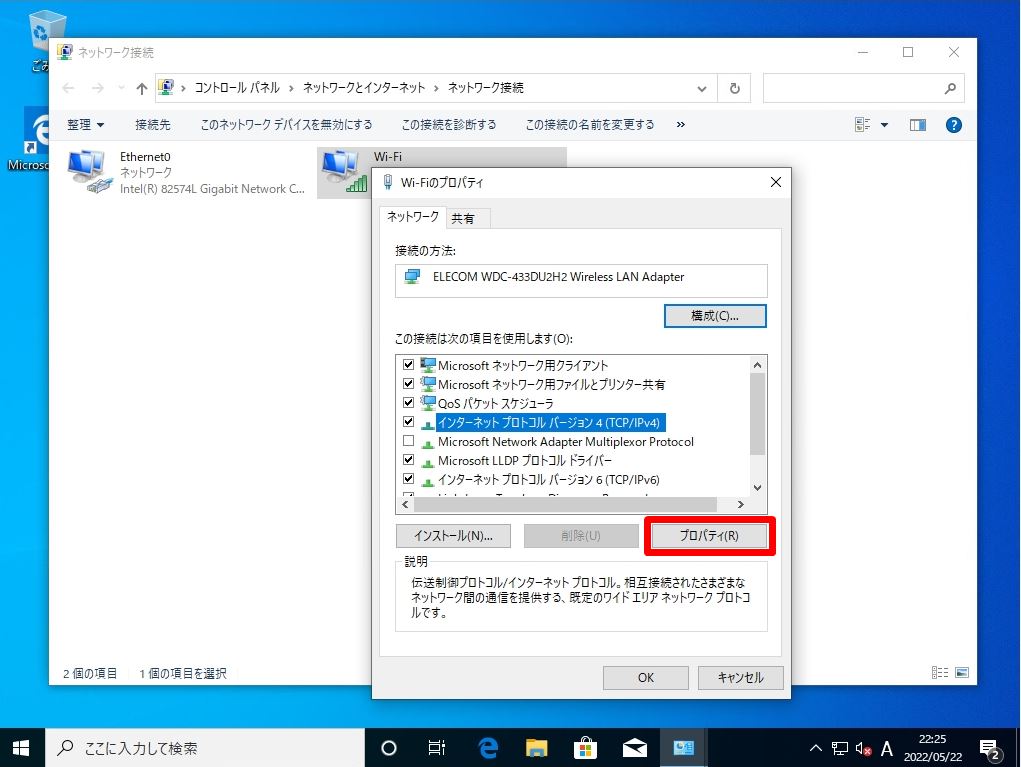Toggle the preview pane icon

pos(917,125)
